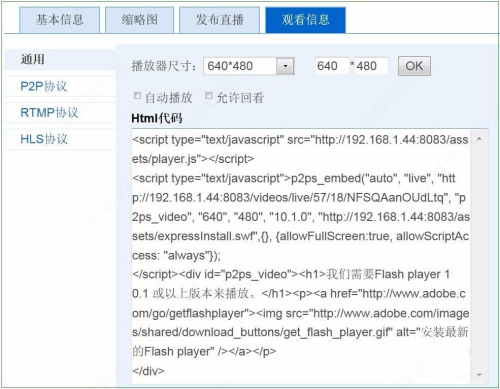Click the Html代码 heading text

157,118
